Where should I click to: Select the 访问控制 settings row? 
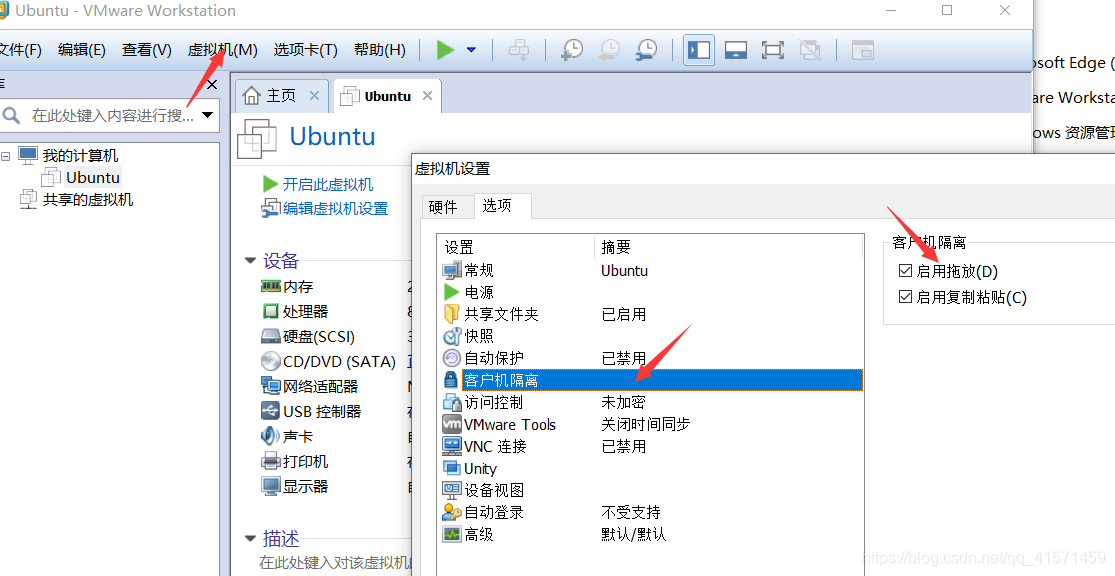[651, 402]
